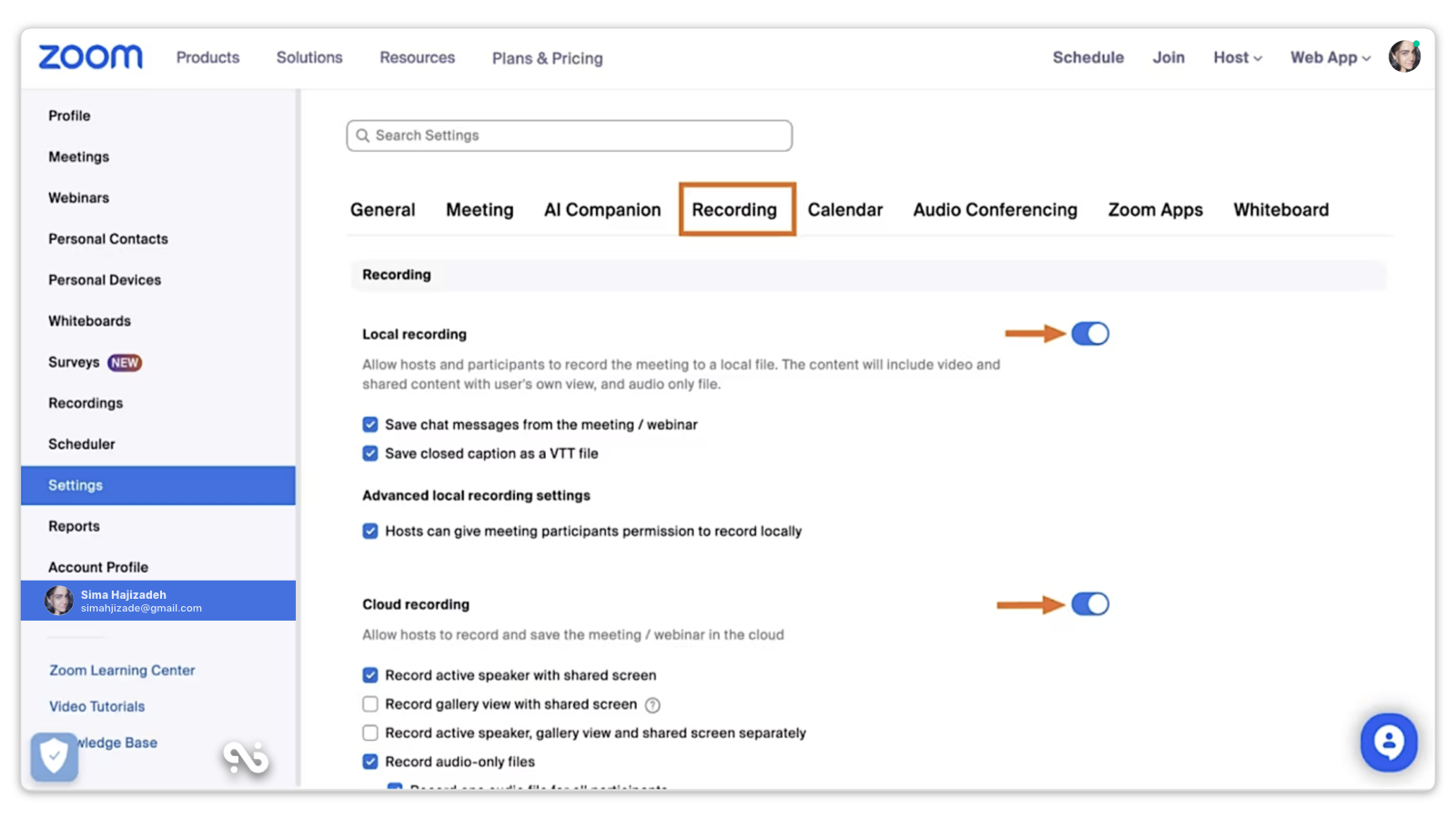This screenshot has width=1456, height=819.
Task: Switch to the General tab
Action: pyautogui.click(x=382, y=210)
